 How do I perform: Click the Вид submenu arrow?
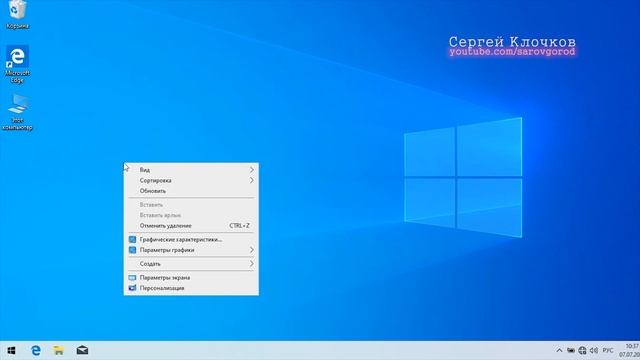click(x=252, y=169)
